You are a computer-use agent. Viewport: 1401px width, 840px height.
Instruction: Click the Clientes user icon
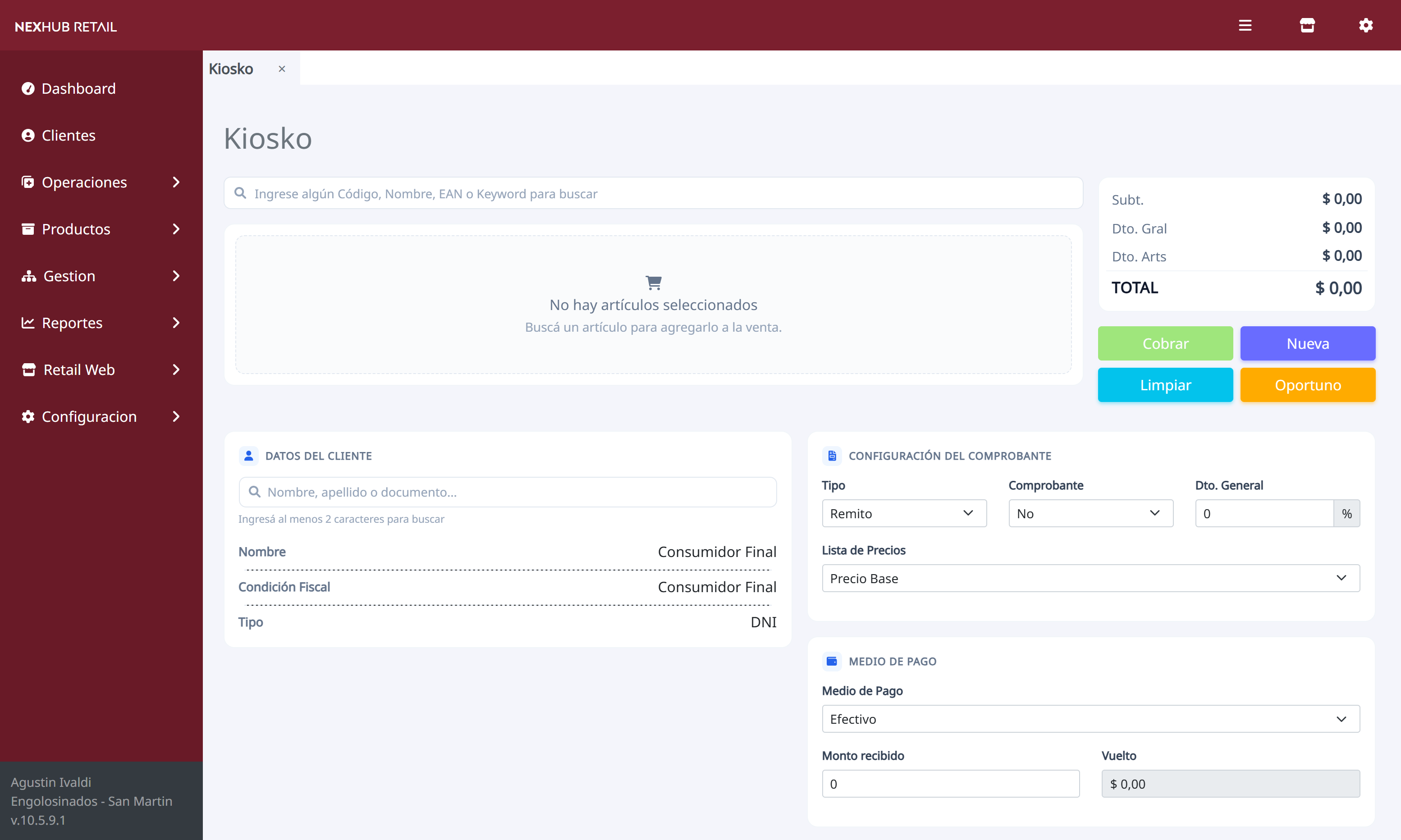[28, 135]
